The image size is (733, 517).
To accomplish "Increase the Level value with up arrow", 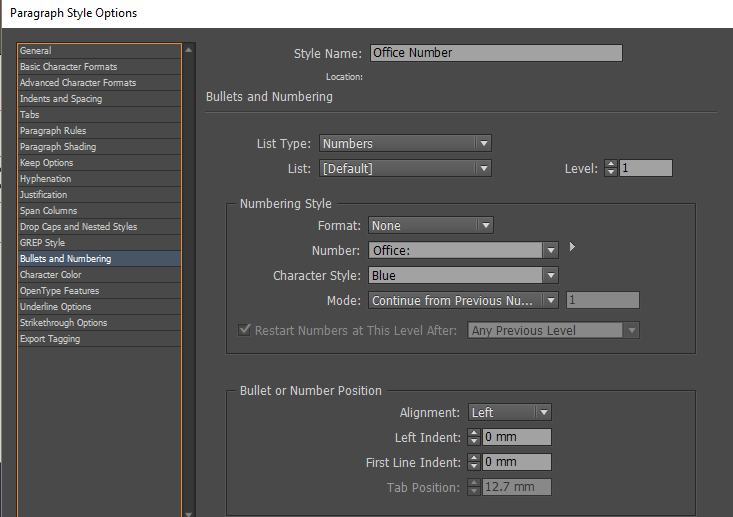I will [x=611, y=164].
